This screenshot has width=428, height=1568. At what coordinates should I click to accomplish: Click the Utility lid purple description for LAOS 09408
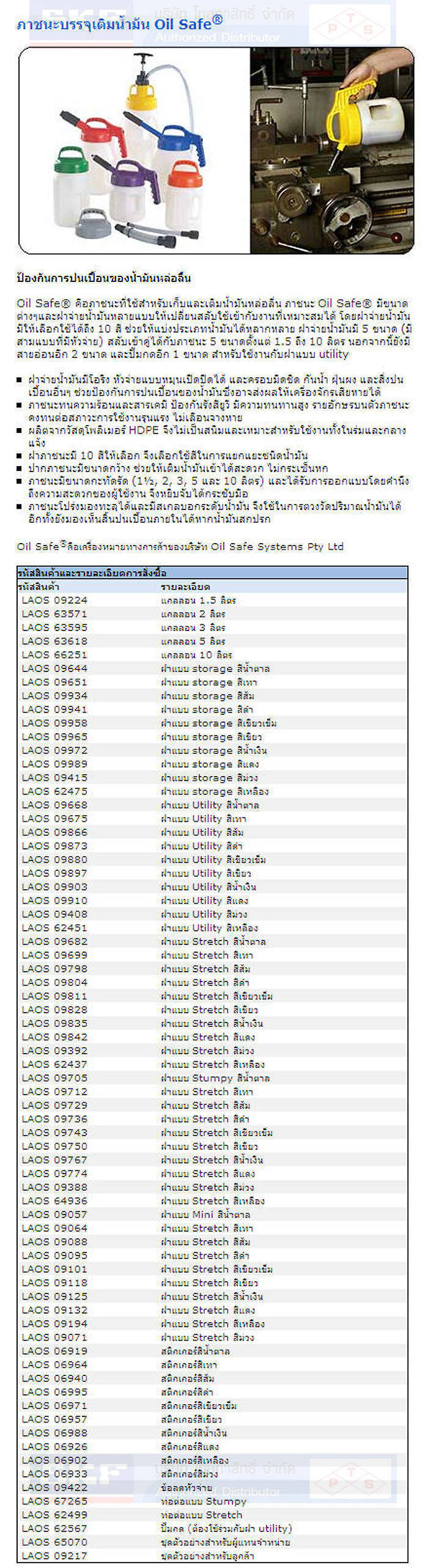204,914
